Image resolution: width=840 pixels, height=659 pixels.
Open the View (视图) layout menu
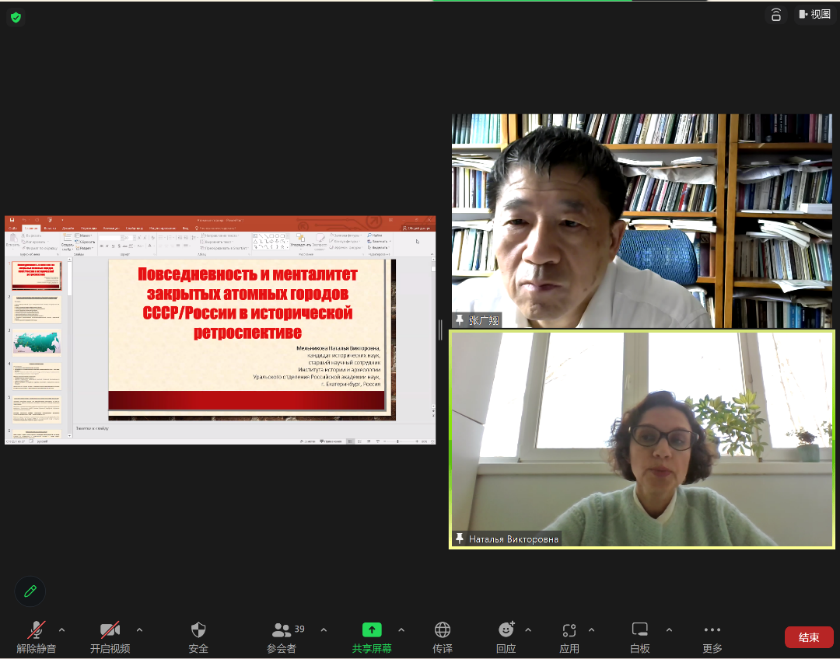[814, 15]
